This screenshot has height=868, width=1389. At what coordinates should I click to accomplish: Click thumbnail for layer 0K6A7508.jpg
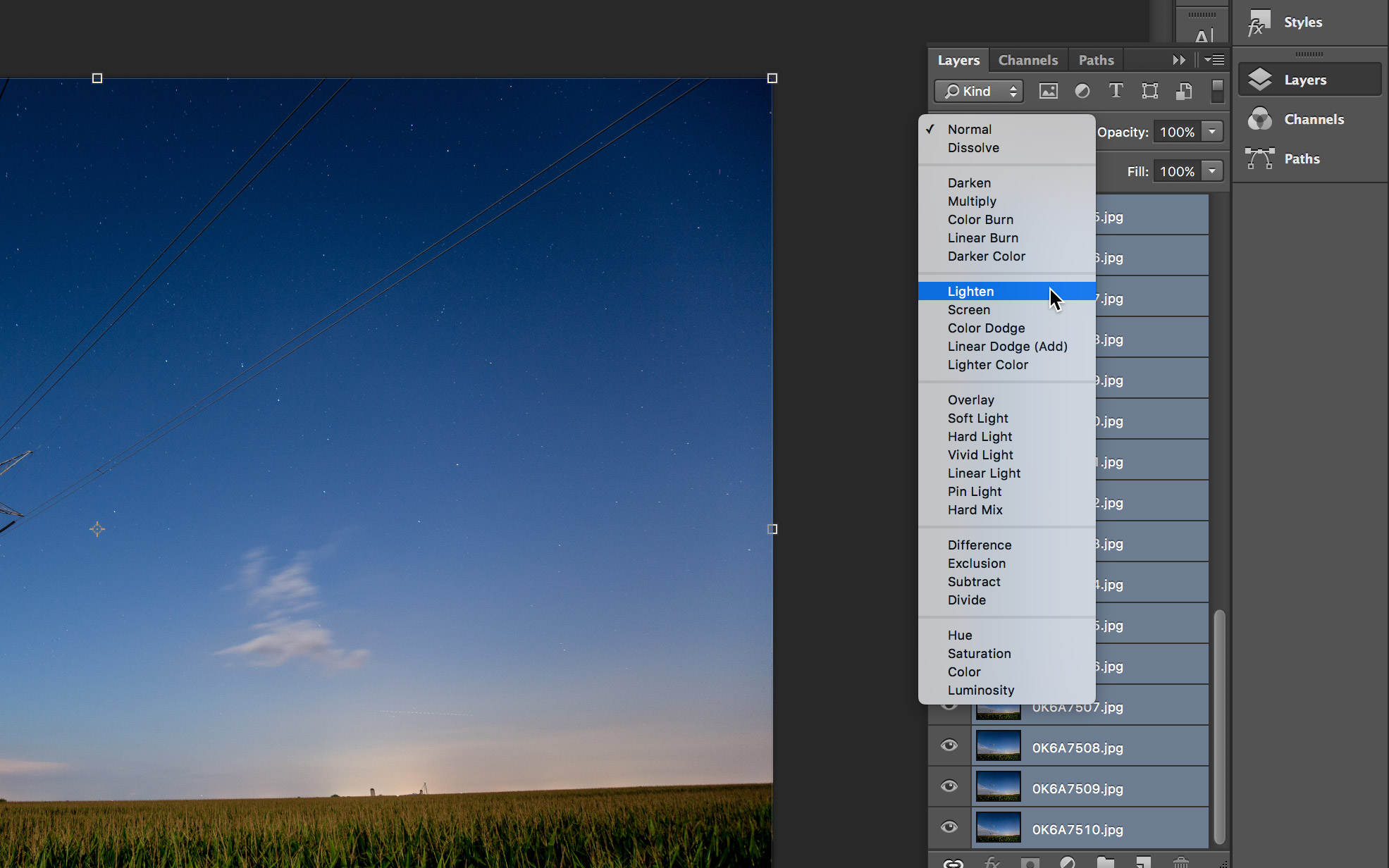996,748
